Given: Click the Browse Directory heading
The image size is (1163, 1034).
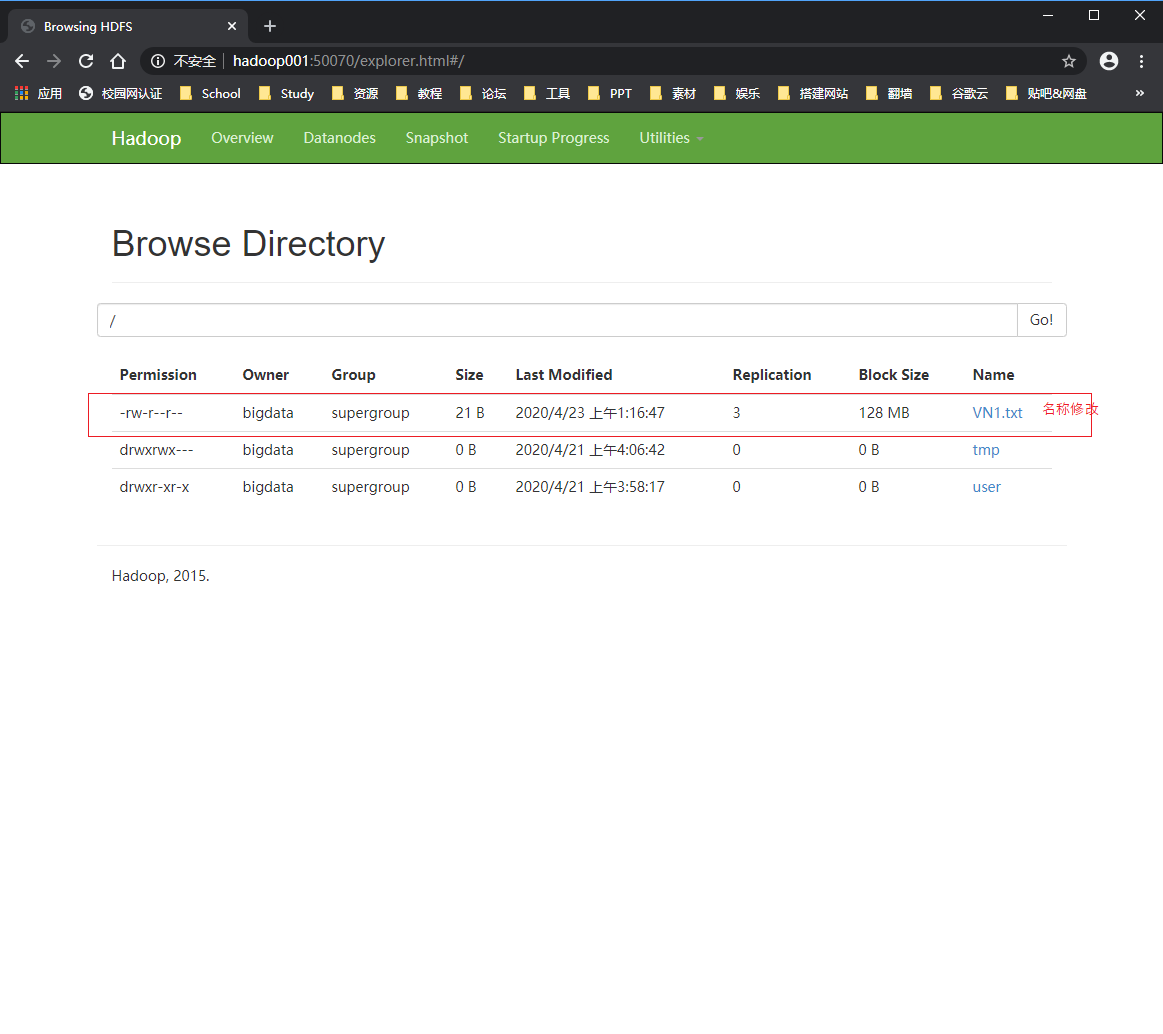Looking at the screenshot, I should click(248, 244).
